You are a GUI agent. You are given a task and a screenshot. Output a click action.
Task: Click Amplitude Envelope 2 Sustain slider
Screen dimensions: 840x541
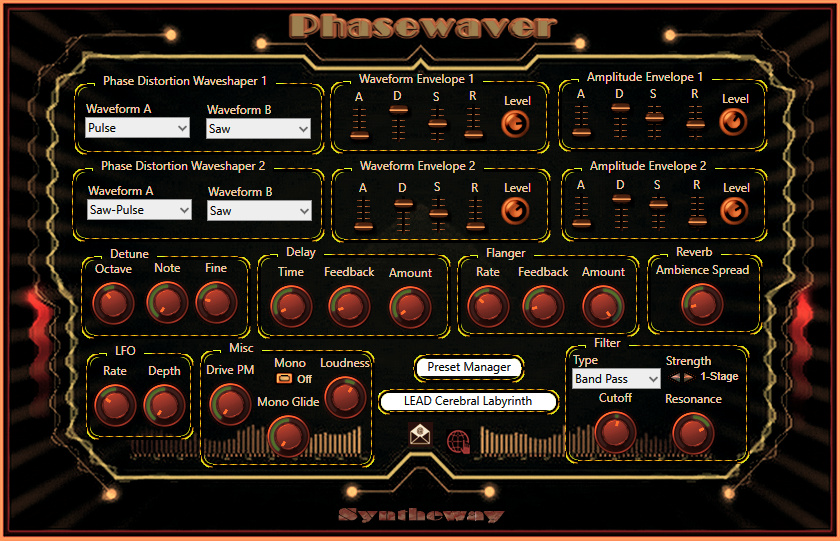(x=658, y=212)
